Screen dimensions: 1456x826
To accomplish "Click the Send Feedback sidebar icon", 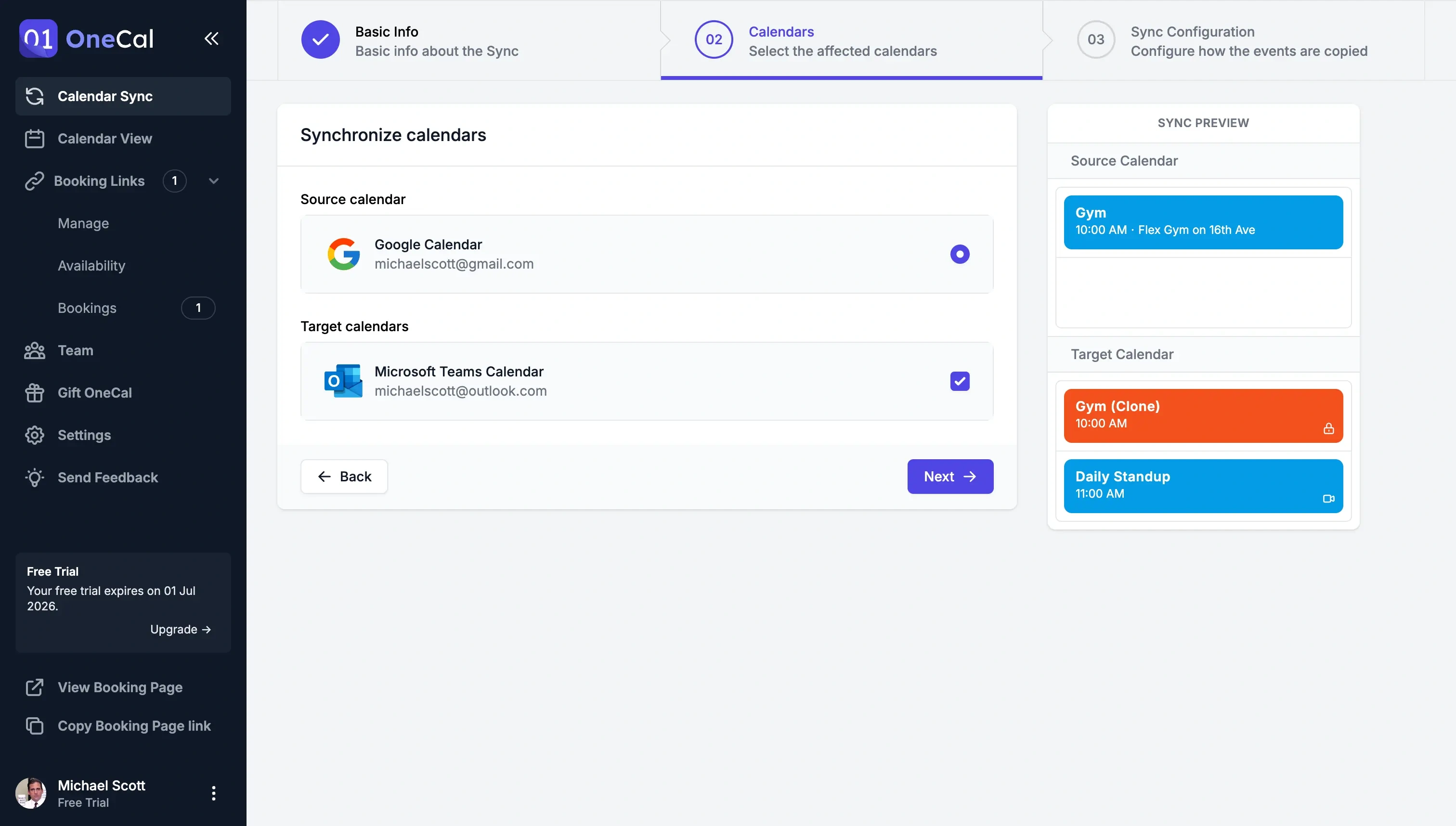I will (34, 478).
